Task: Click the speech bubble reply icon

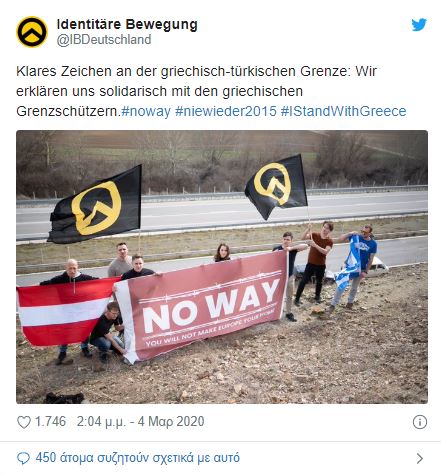Action: [x=23, y=458]
